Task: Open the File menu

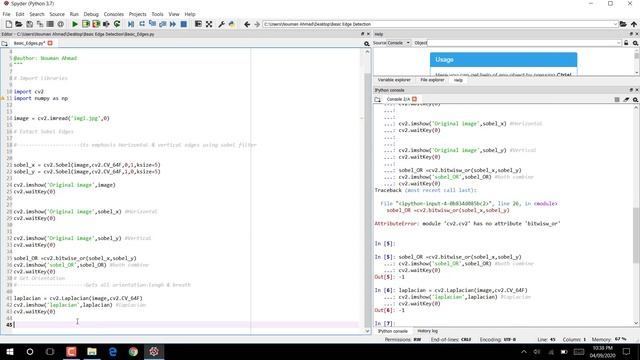Action: point(7,14)
